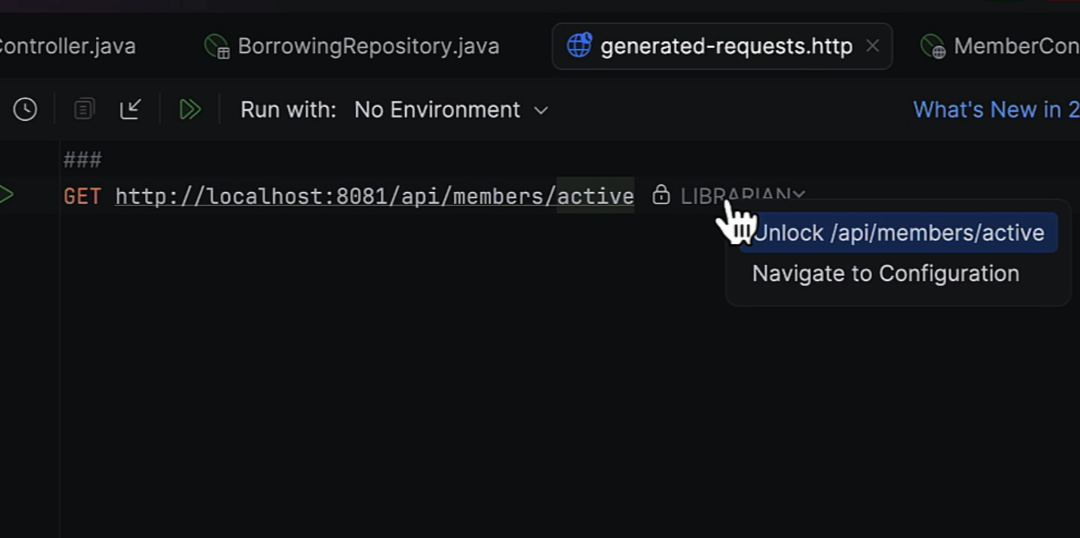Screen dimensions: 1080x538
Task: Select Navigate to Configuration menu entry
Action: [886, 273]
